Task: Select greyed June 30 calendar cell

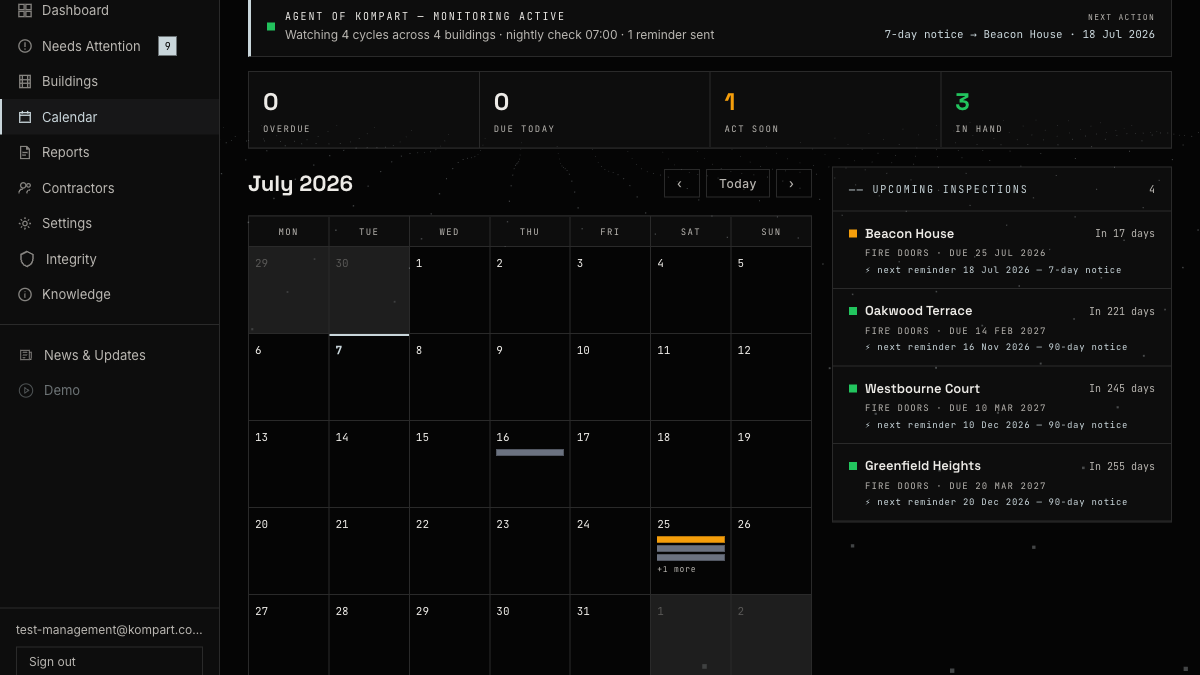Action: tap(369, 290)
